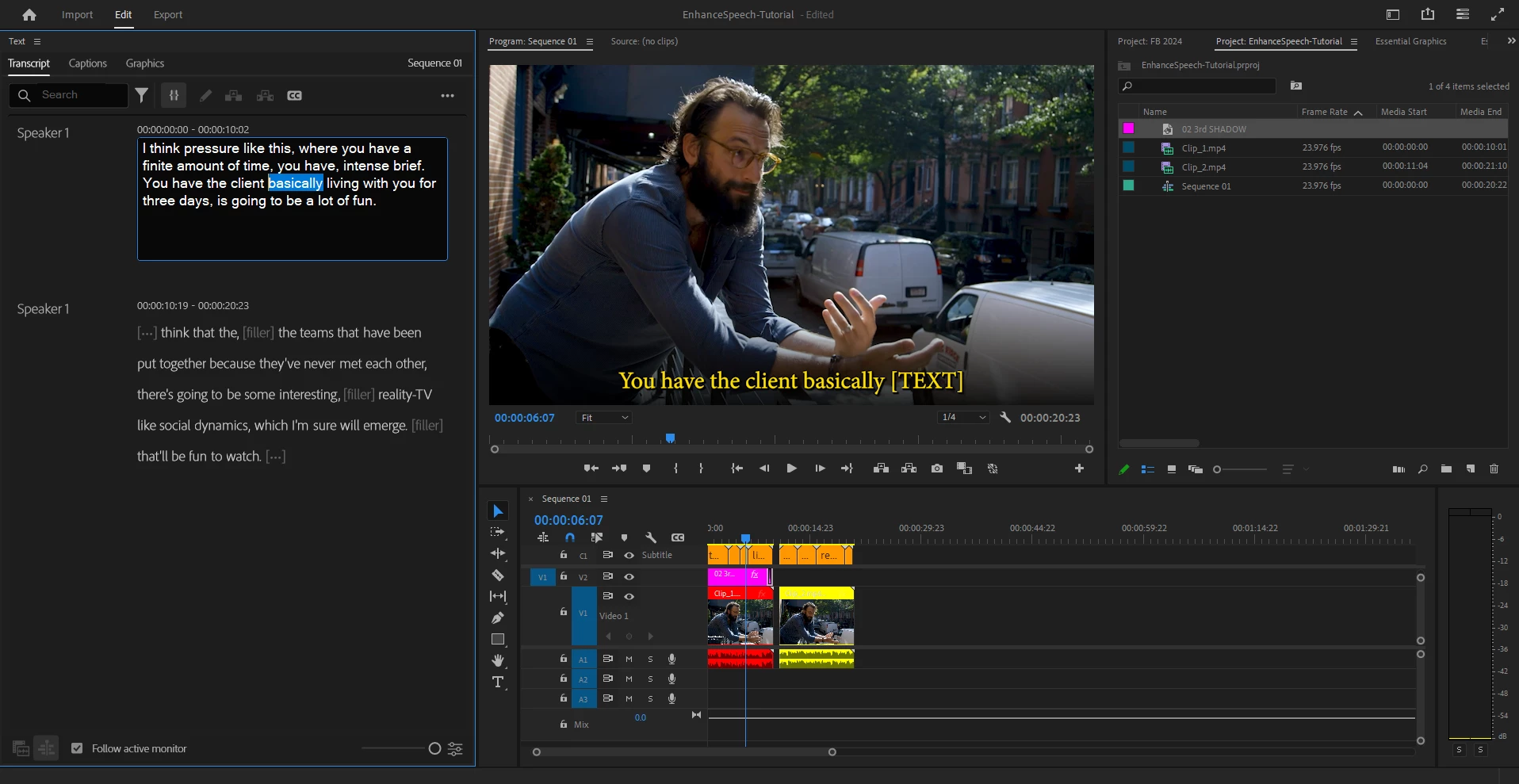The width and height of the screenshot is (1519, 784).
Task: Select the Razor tool in the tools panel
Action: tap(498, 576)
